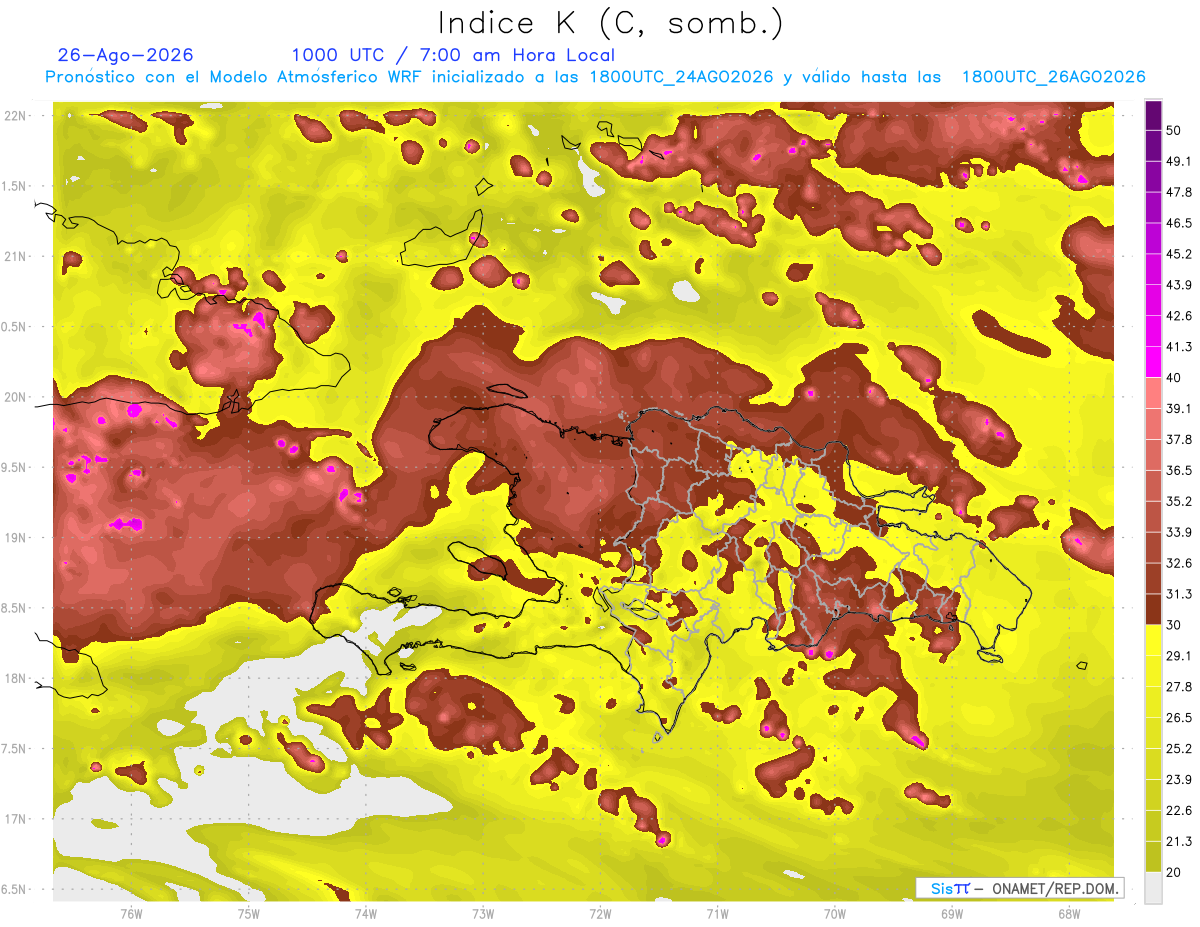Click the bright magenta color scale segment above 40
This screenshot has width=1200, height=927.
tap(1153, 362)
